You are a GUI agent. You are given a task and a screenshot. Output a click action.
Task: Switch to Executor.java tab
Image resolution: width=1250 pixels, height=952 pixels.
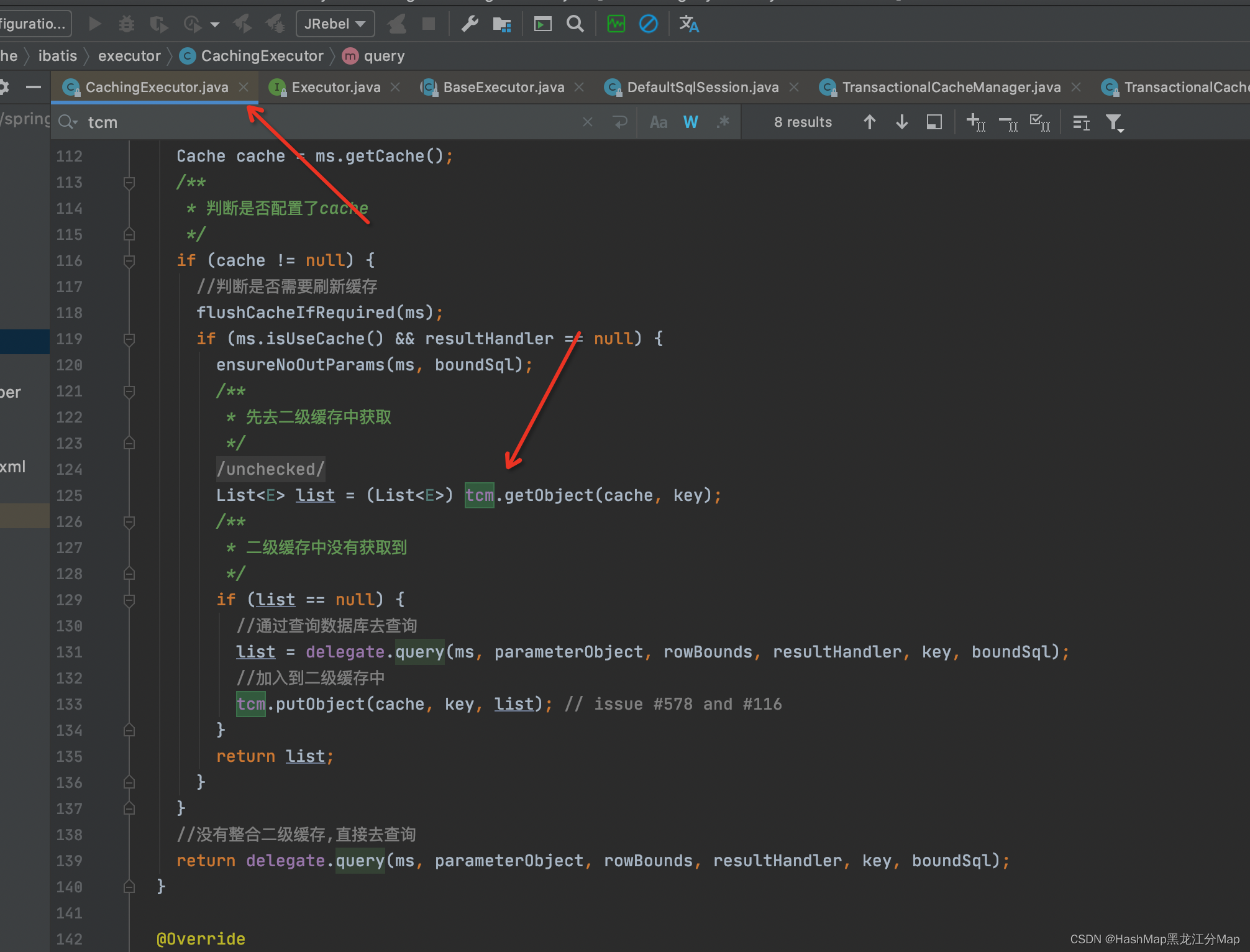tap(335, 88)
